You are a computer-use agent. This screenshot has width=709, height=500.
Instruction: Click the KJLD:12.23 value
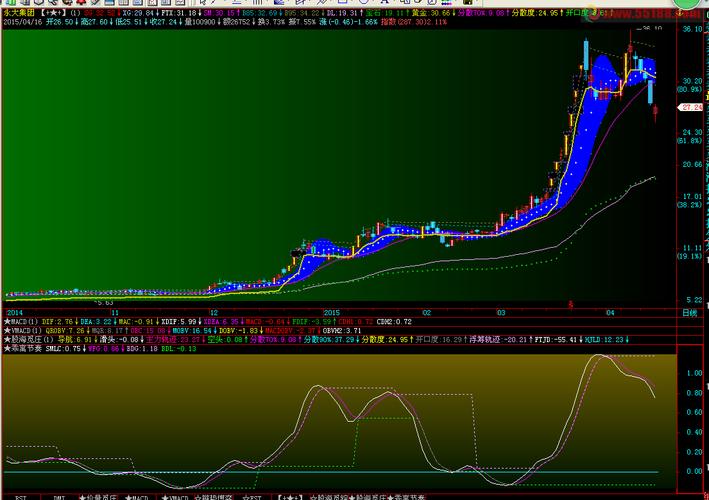605,340
